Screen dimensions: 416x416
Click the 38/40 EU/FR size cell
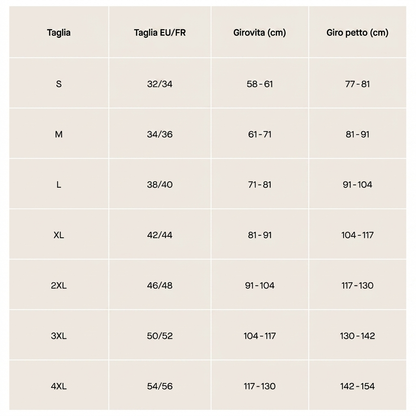click(160, 184)
